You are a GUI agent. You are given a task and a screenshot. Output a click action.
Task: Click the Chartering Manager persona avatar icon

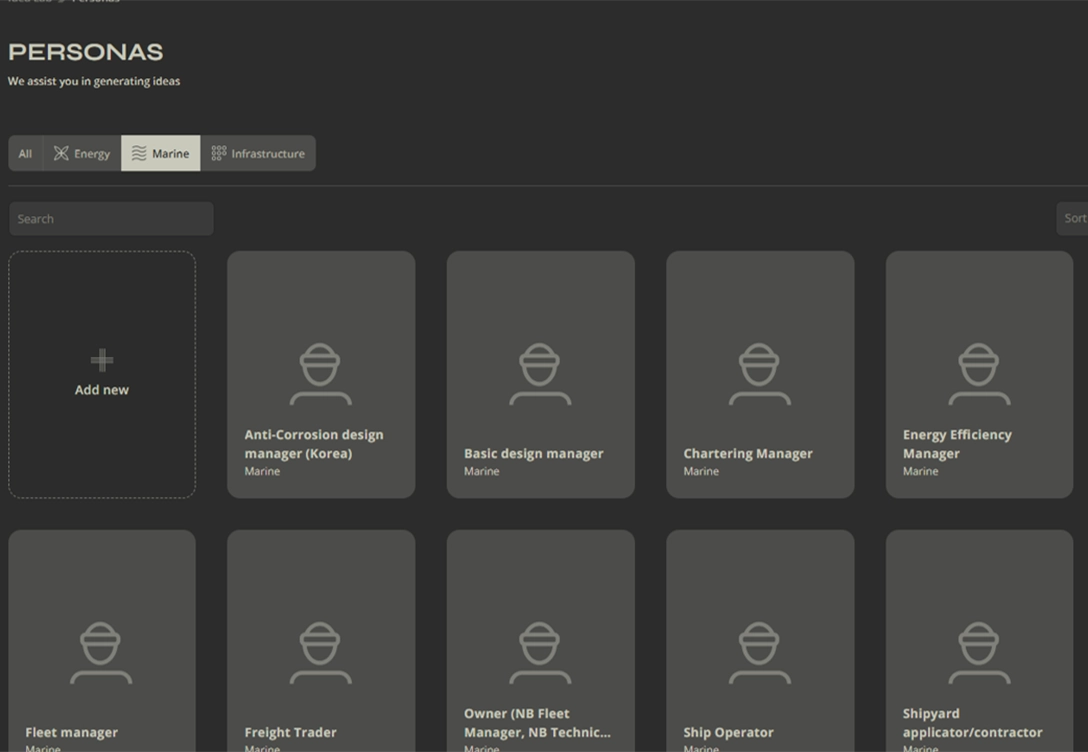(x=759, y=374)
